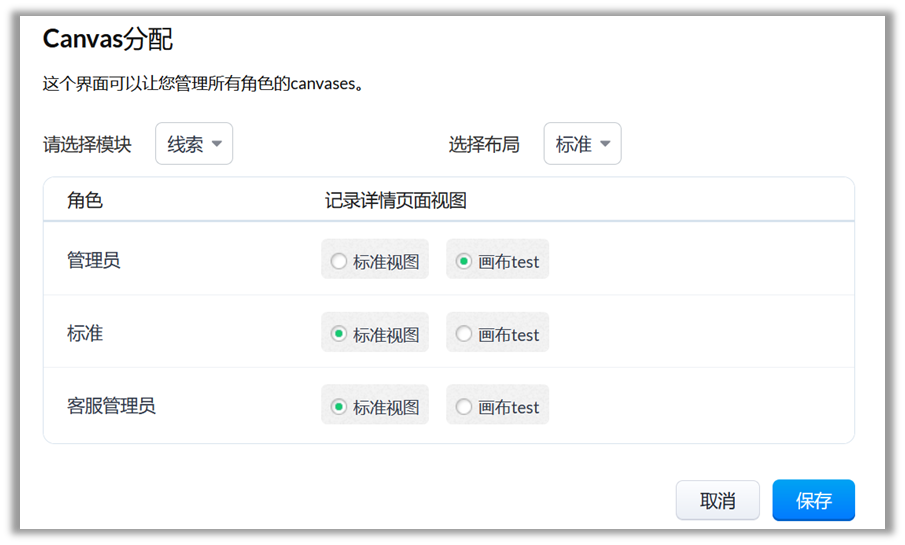Expand the 标准 layout dropdown
This screenshot has height=545, width=905.
[x=582, y=144]
